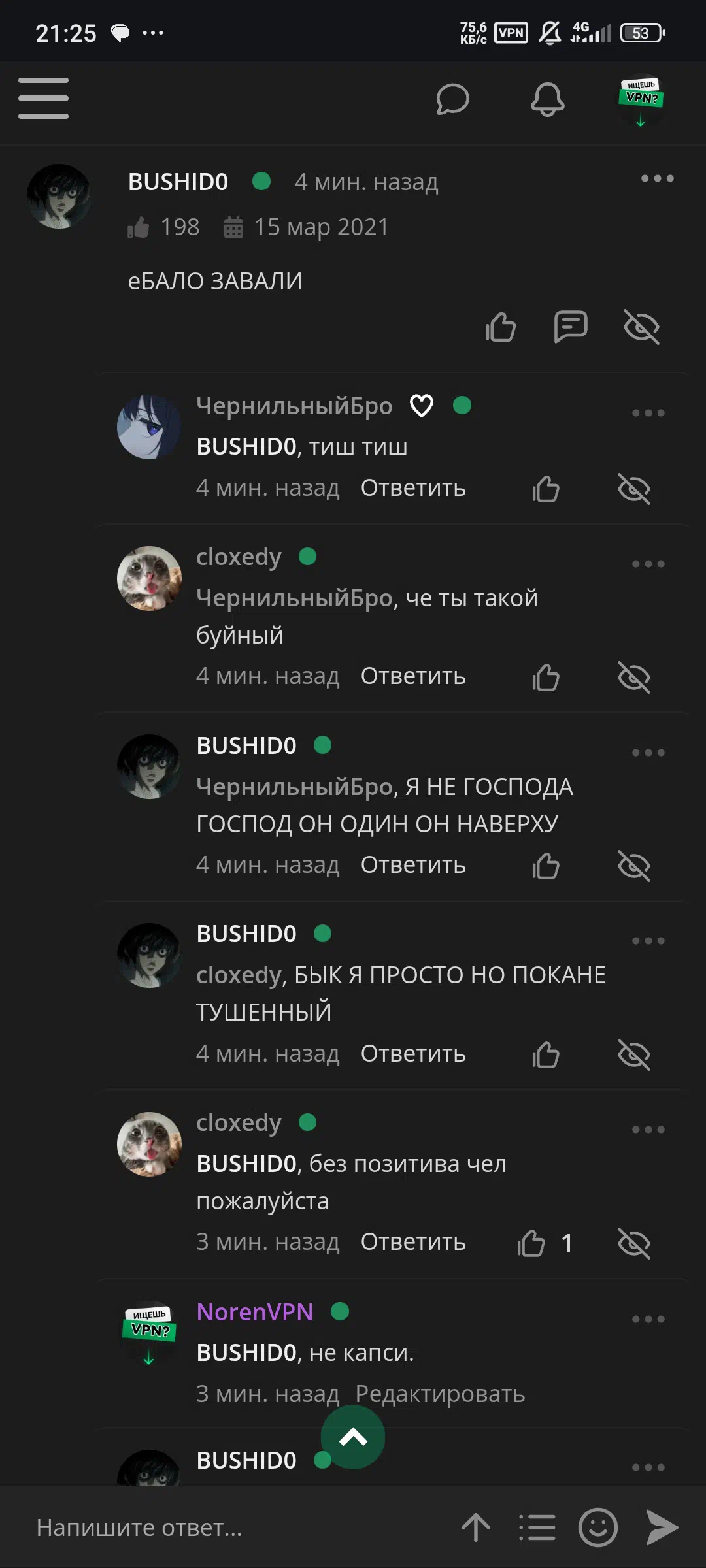This screenshot has width=706, height=1568.
Task: Click the quote reply icon on main post
Action: click(571, 327)
